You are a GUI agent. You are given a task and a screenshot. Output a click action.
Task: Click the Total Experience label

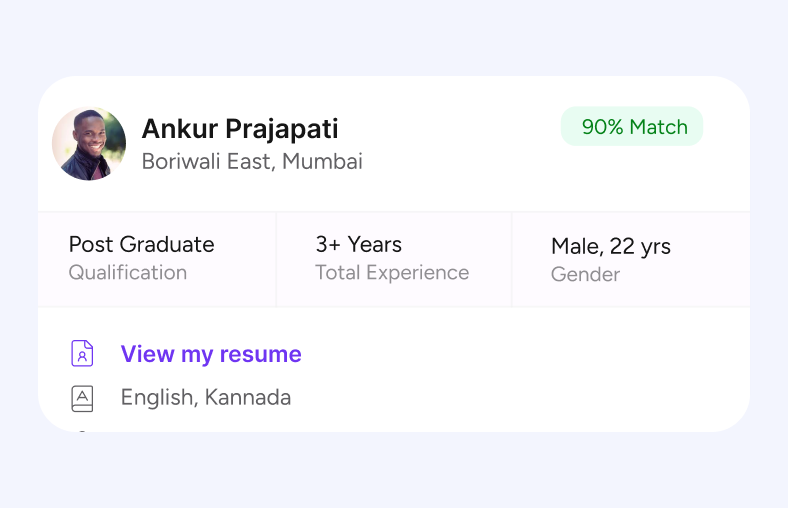392,272
